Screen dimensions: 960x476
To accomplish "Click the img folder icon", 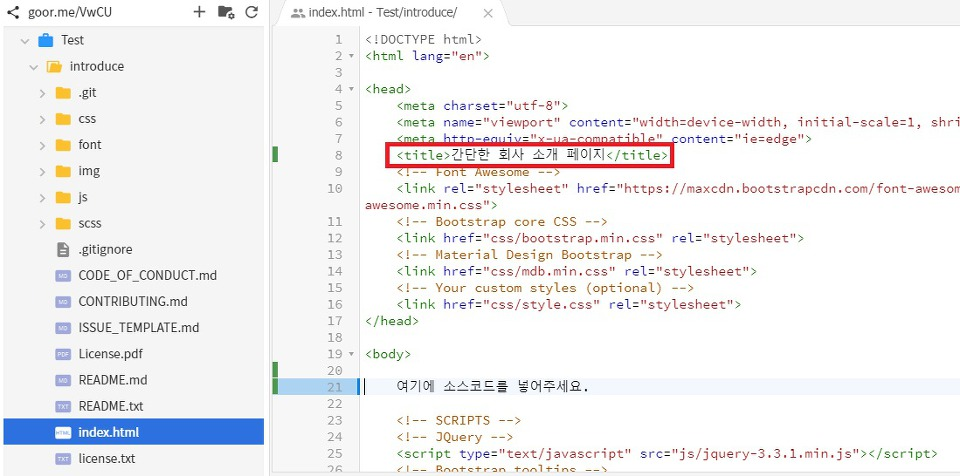I will coord(63,172).
